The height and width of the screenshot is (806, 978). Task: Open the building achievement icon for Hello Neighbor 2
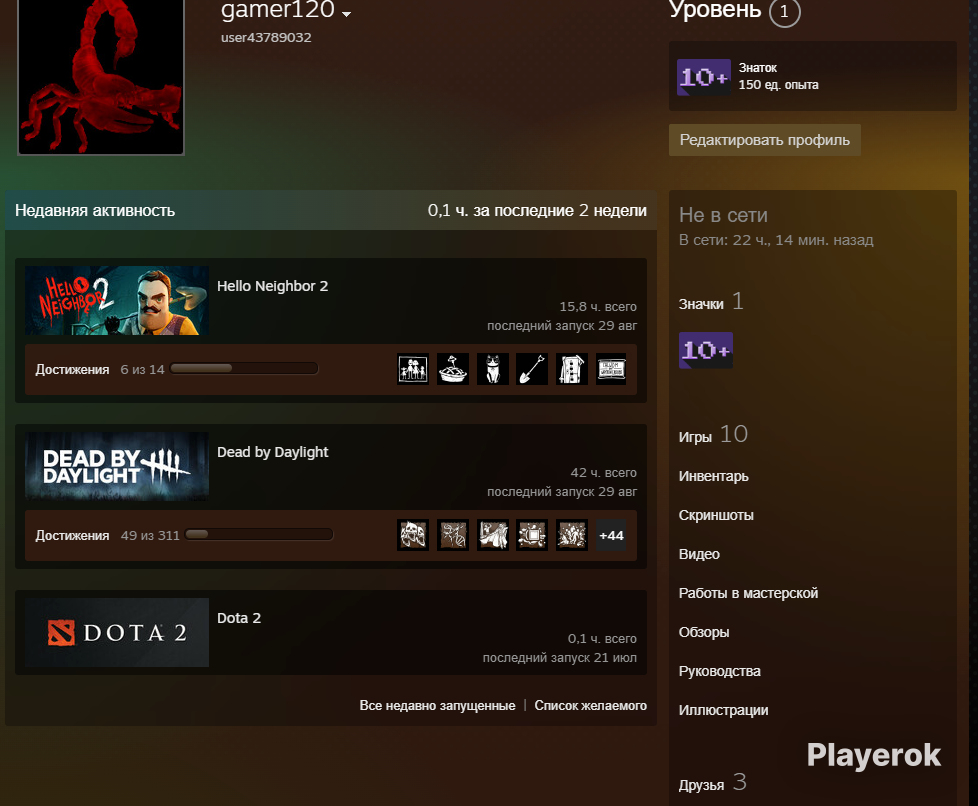pyautogui.click(x=572, y=369)
